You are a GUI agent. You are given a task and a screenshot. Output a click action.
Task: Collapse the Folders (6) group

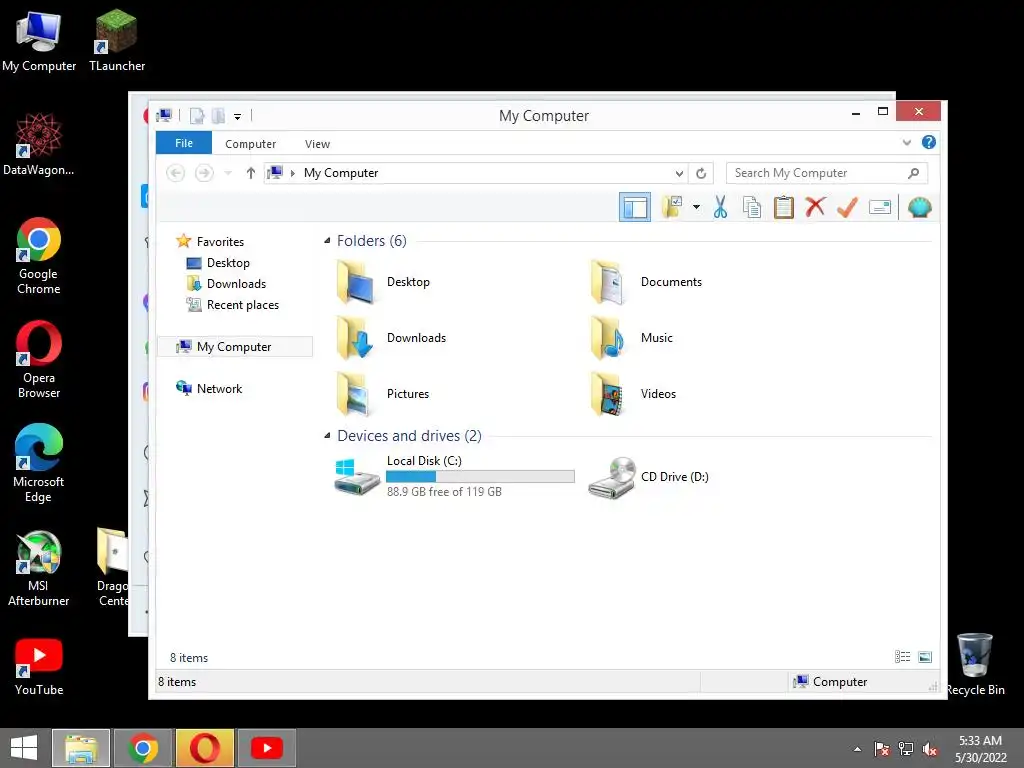click(x=327, y=241)
